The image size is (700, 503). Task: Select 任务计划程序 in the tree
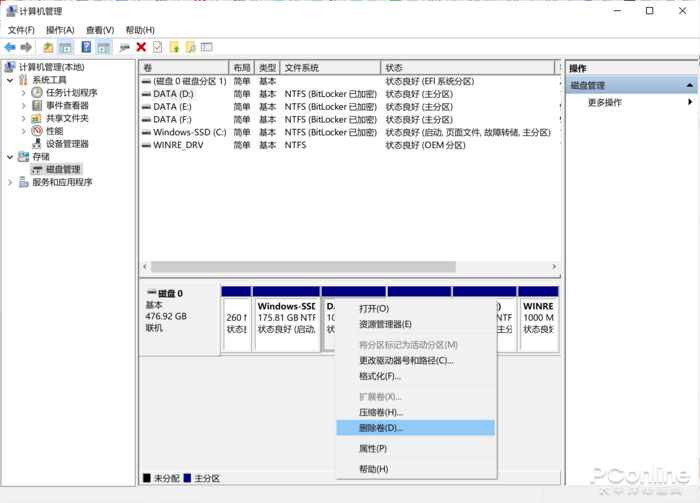71,93
